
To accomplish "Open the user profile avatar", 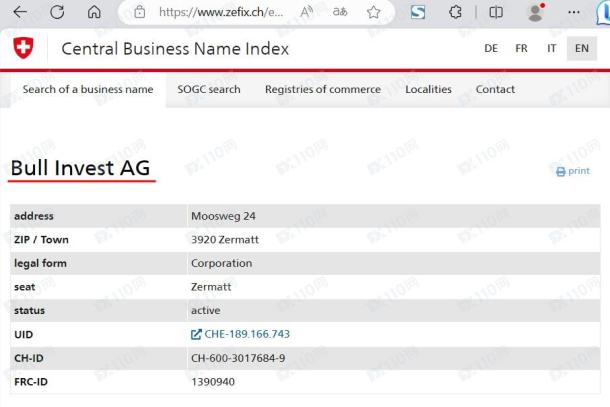I will coord(536,12).
